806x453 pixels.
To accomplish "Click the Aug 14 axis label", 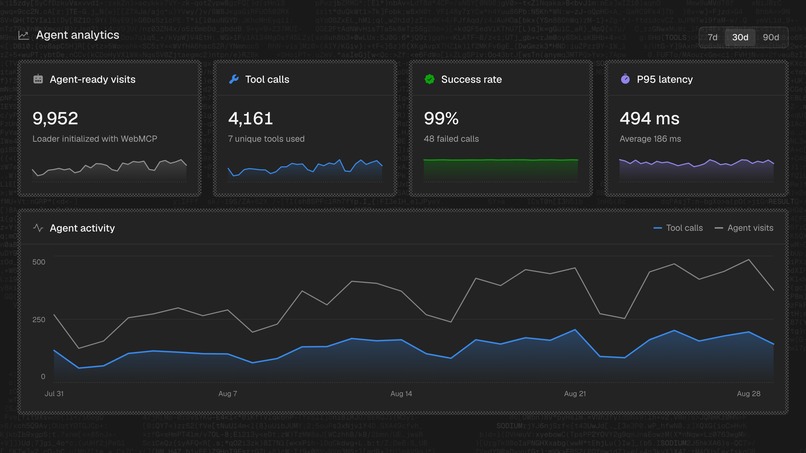I will tap(401, 393).
